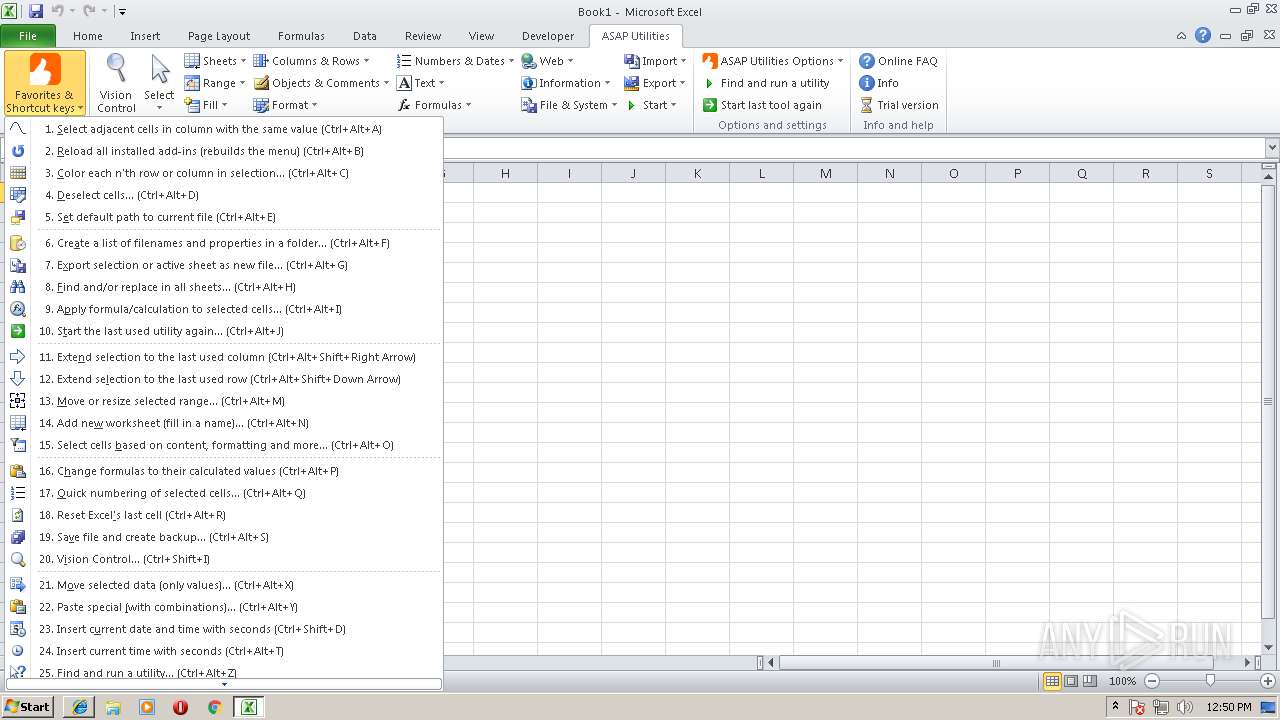Switch to the Home tab
This screenshot has width=1280, height=720.
click(88, 36)
